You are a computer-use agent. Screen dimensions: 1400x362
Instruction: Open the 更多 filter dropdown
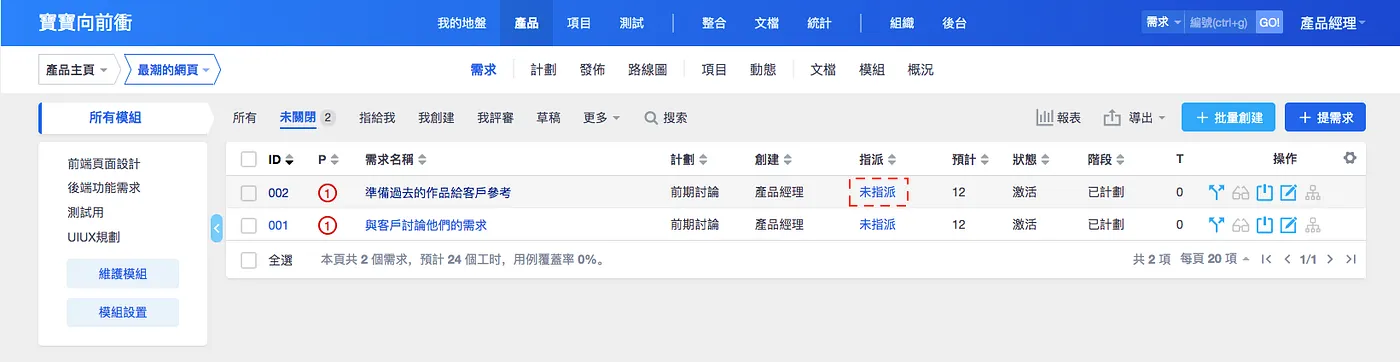click(601, 117)
